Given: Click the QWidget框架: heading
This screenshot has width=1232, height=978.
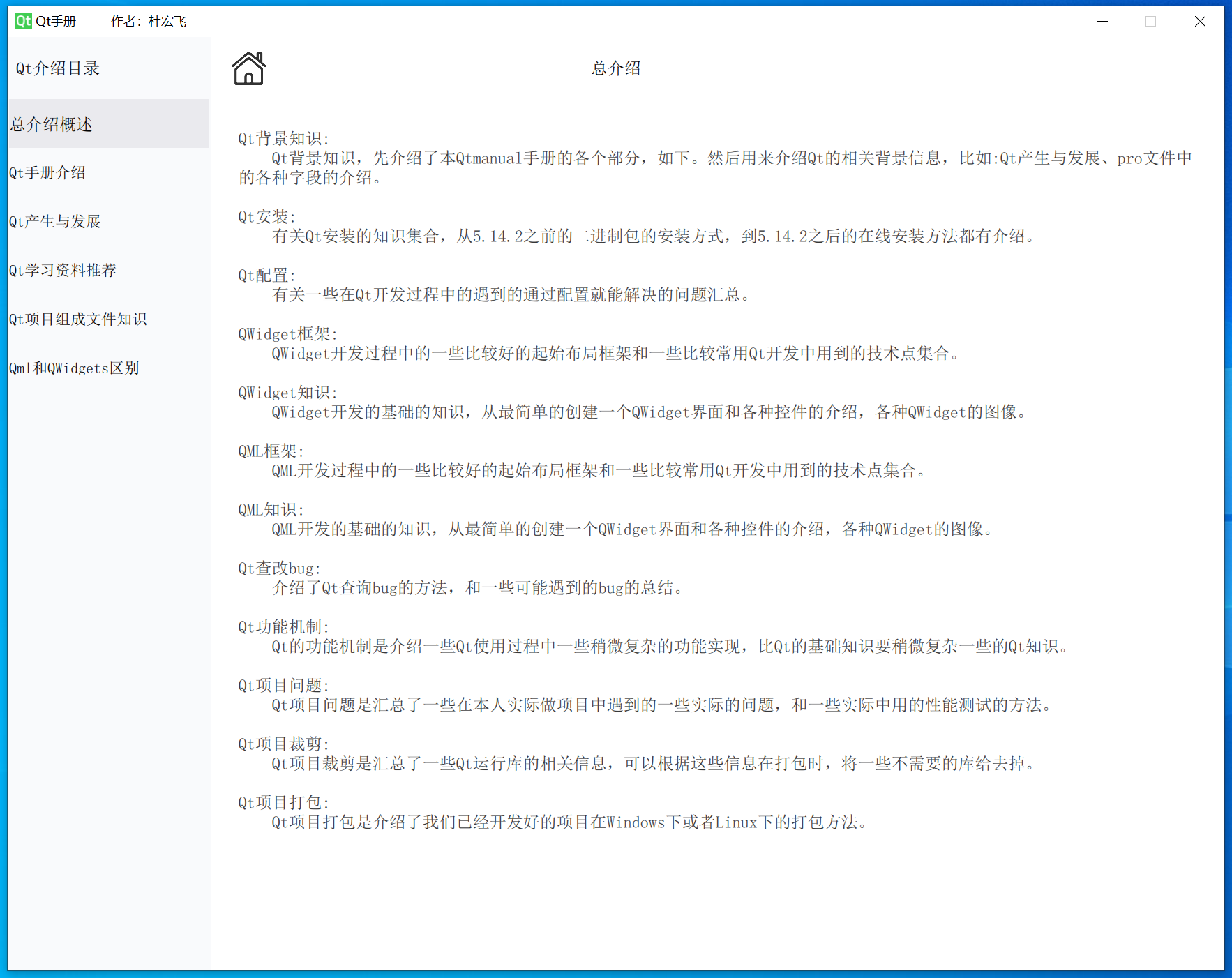Looking at the screenshot, I should coord(287,334).
